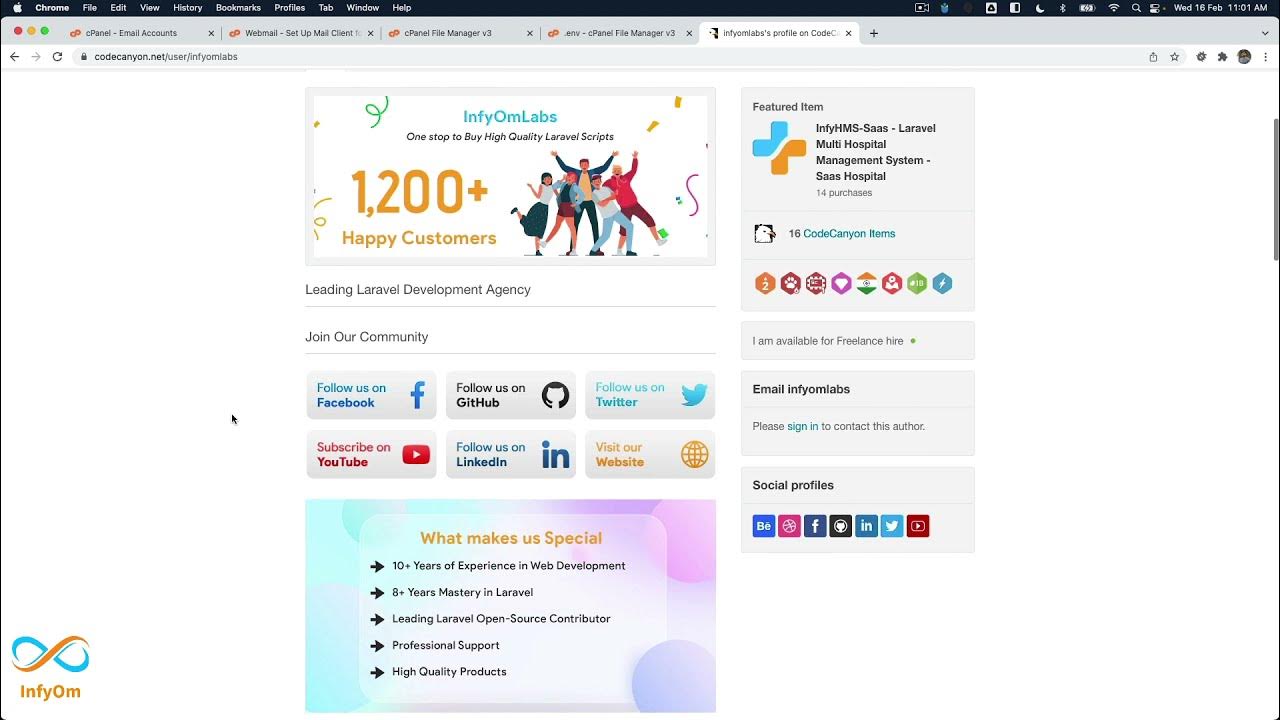1280x720 pixels.
Task: Click the InfyHMS featured item plus logo
Action: [x=779, y=148]
